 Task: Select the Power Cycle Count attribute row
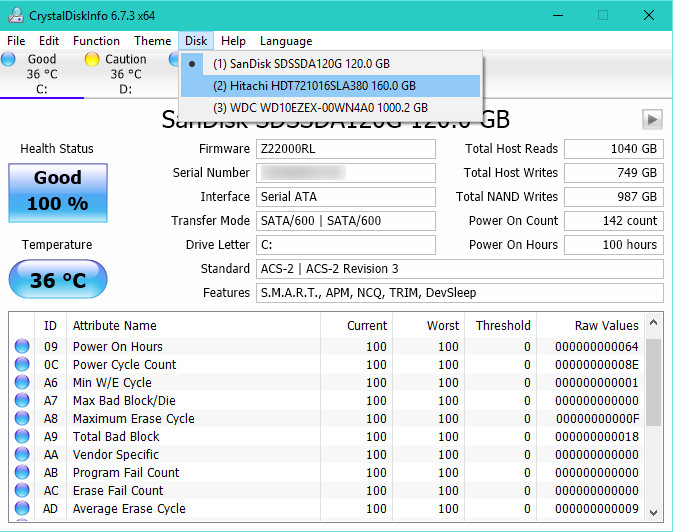[327, 364]
